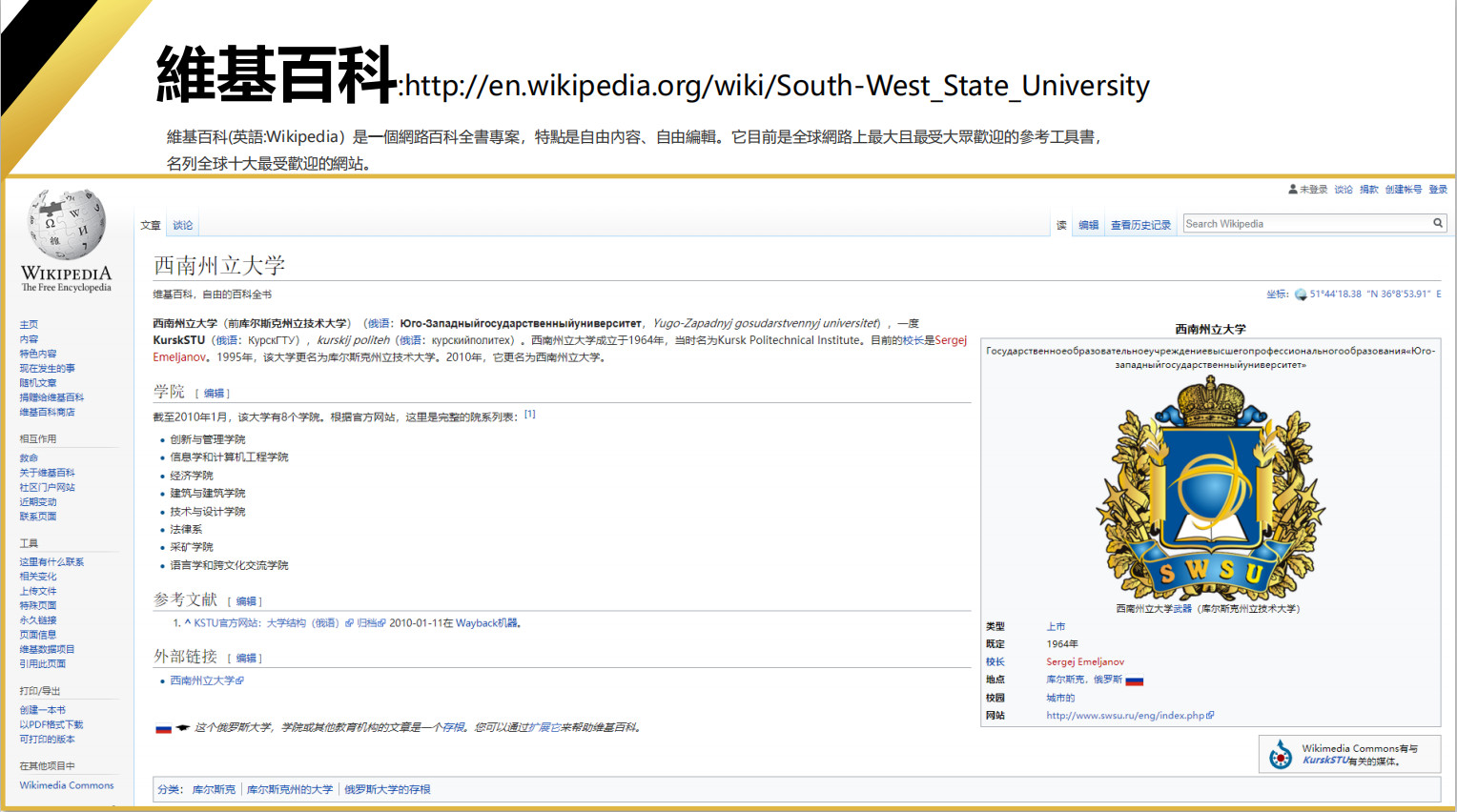Click 联系页面 in the sidebar
Screen dimensions: 1457x812
click(38, 517)
